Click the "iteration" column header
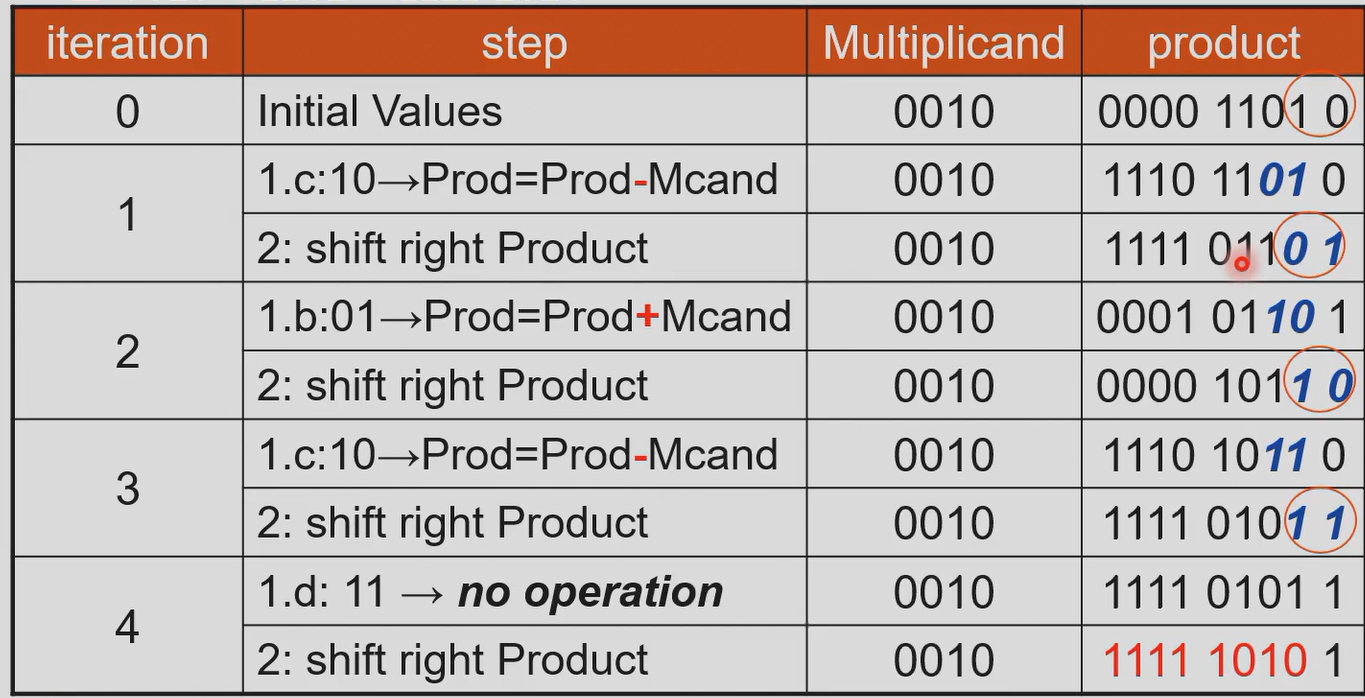 (x=127, y=44)
